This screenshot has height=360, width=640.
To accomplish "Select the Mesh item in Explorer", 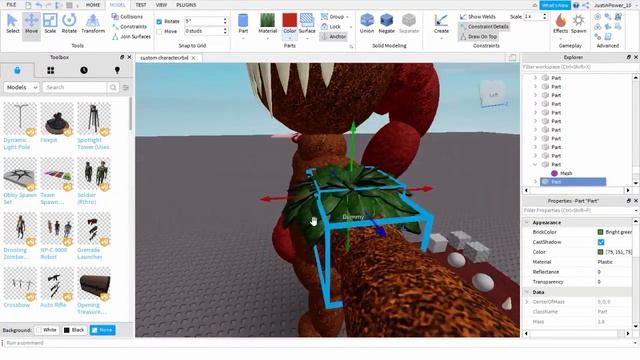I will (566, 173).
